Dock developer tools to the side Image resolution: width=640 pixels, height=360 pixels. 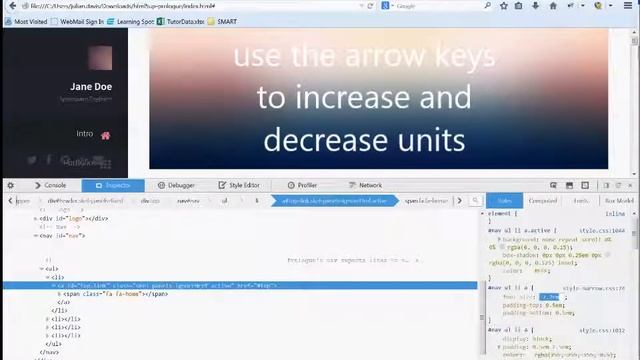coord(606,185)
